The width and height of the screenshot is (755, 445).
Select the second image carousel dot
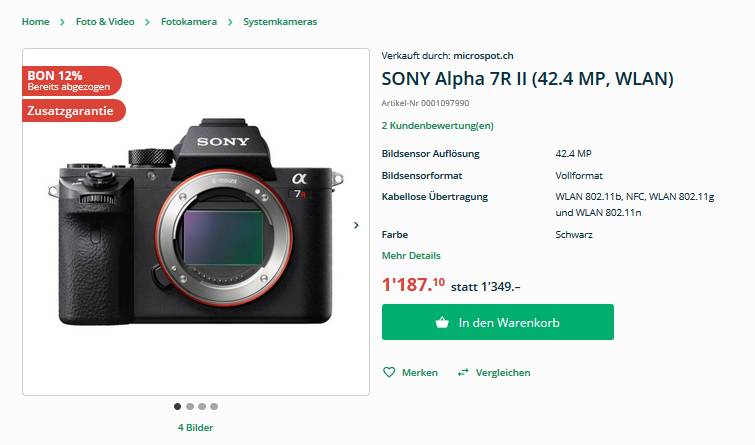click(190, 406)
